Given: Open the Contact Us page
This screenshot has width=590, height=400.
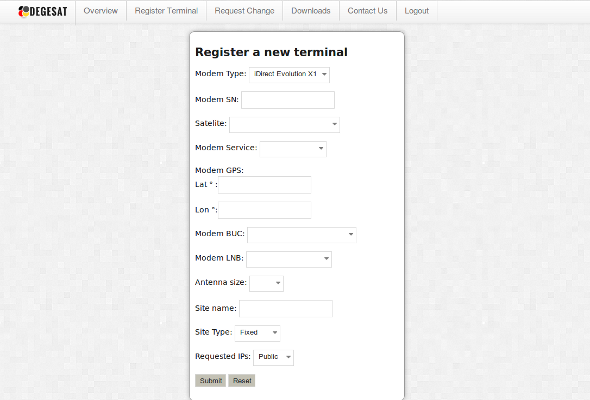Looking at the screenshot, I should (367, 11).
